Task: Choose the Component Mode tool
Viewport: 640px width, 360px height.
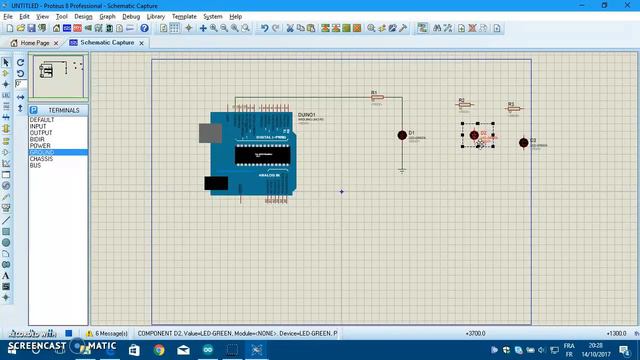Action: pyautogui.click(x=6, y=73)
